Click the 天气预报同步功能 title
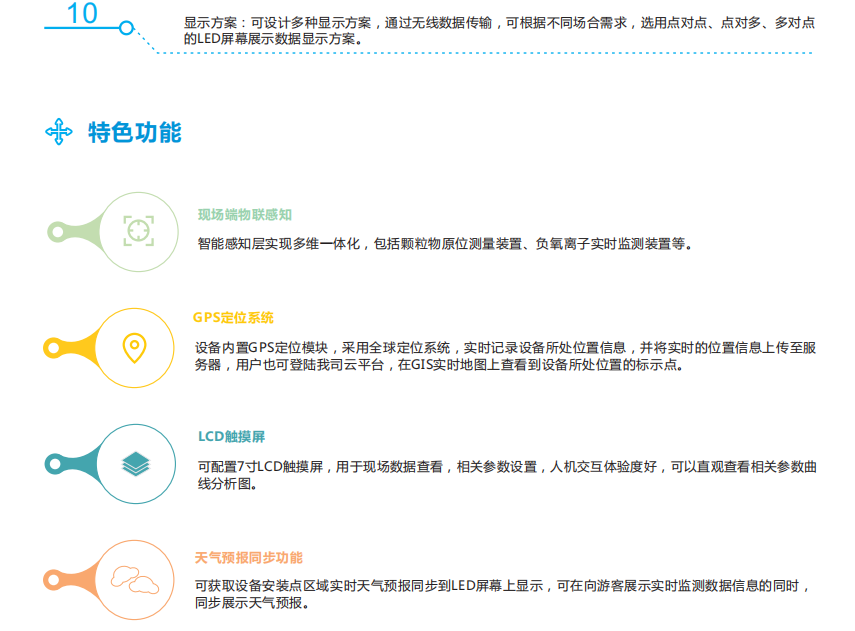Image resolution: width=855 pixels, height=631 pixels. point(249,557)
